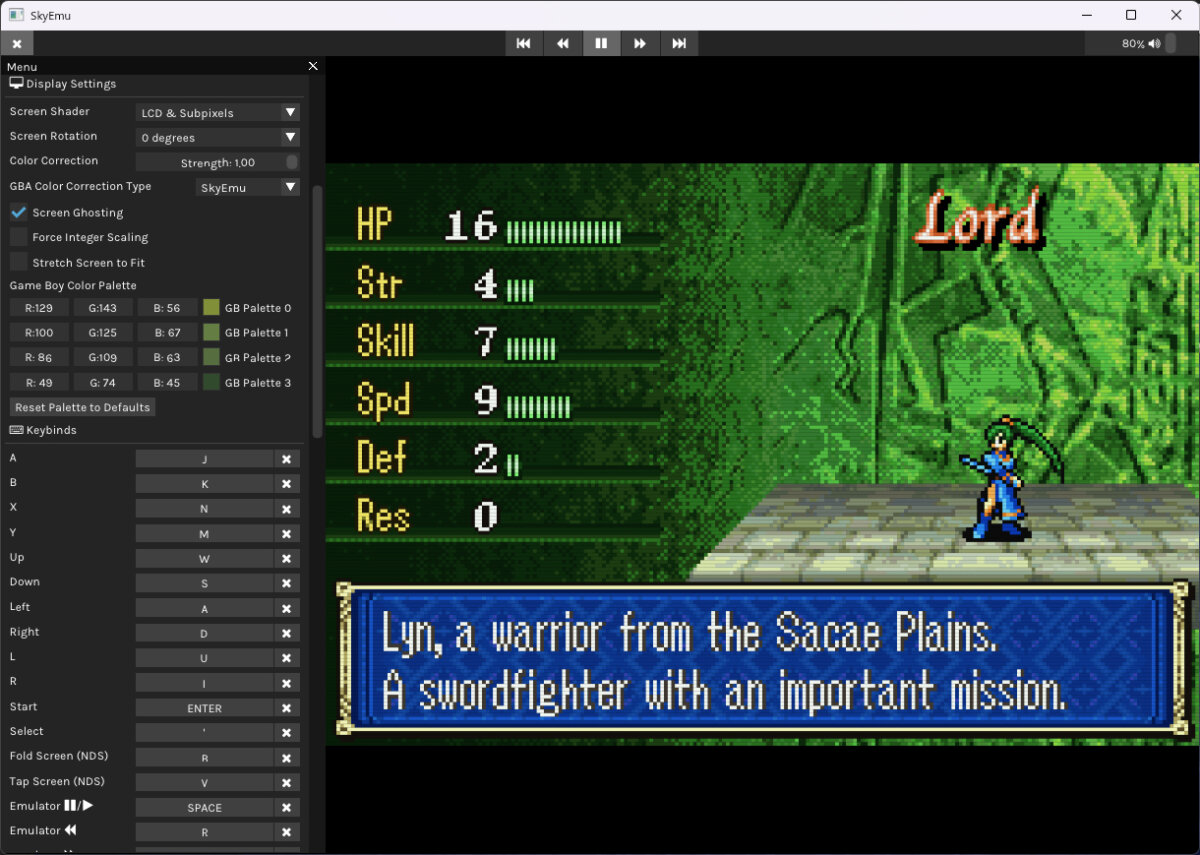Change the Fold Screen (NDS) key binding

204,757
